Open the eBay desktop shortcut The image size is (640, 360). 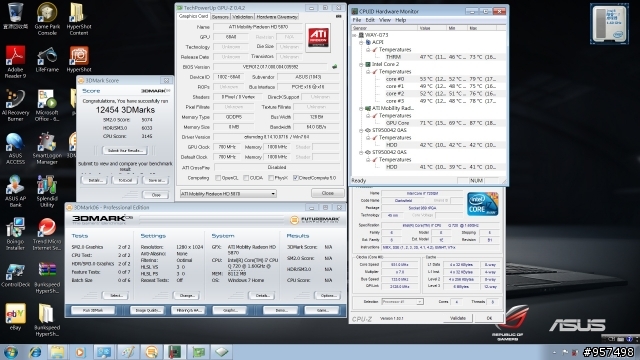tap(15, 317)
